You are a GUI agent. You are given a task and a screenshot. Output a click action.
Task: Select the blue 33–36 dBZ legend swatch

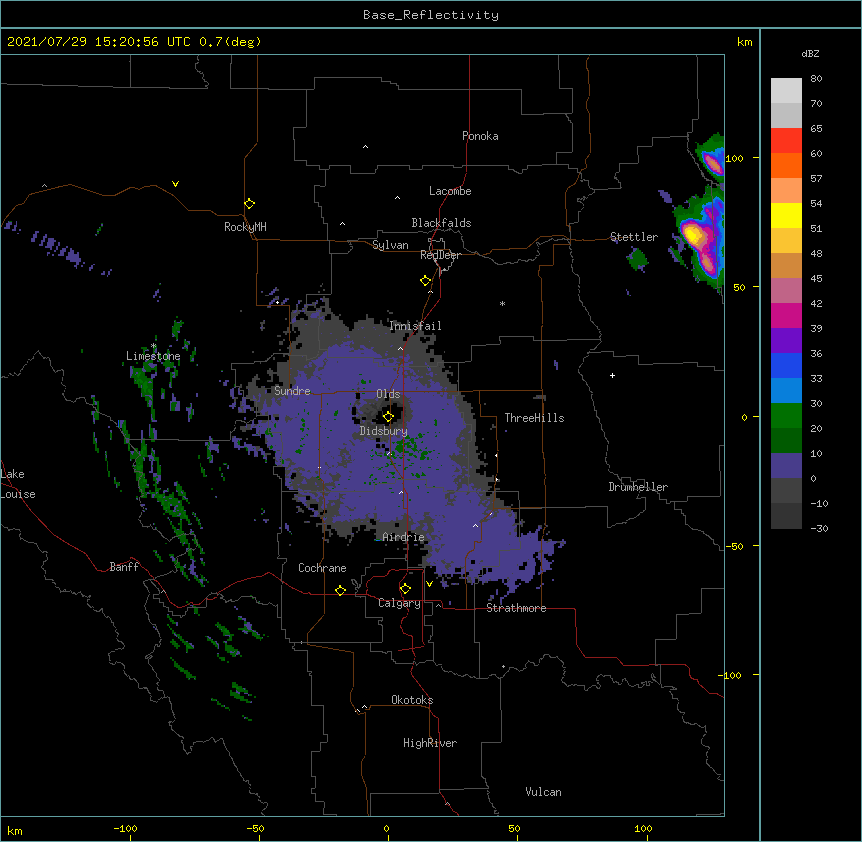(x=786, y=365)
